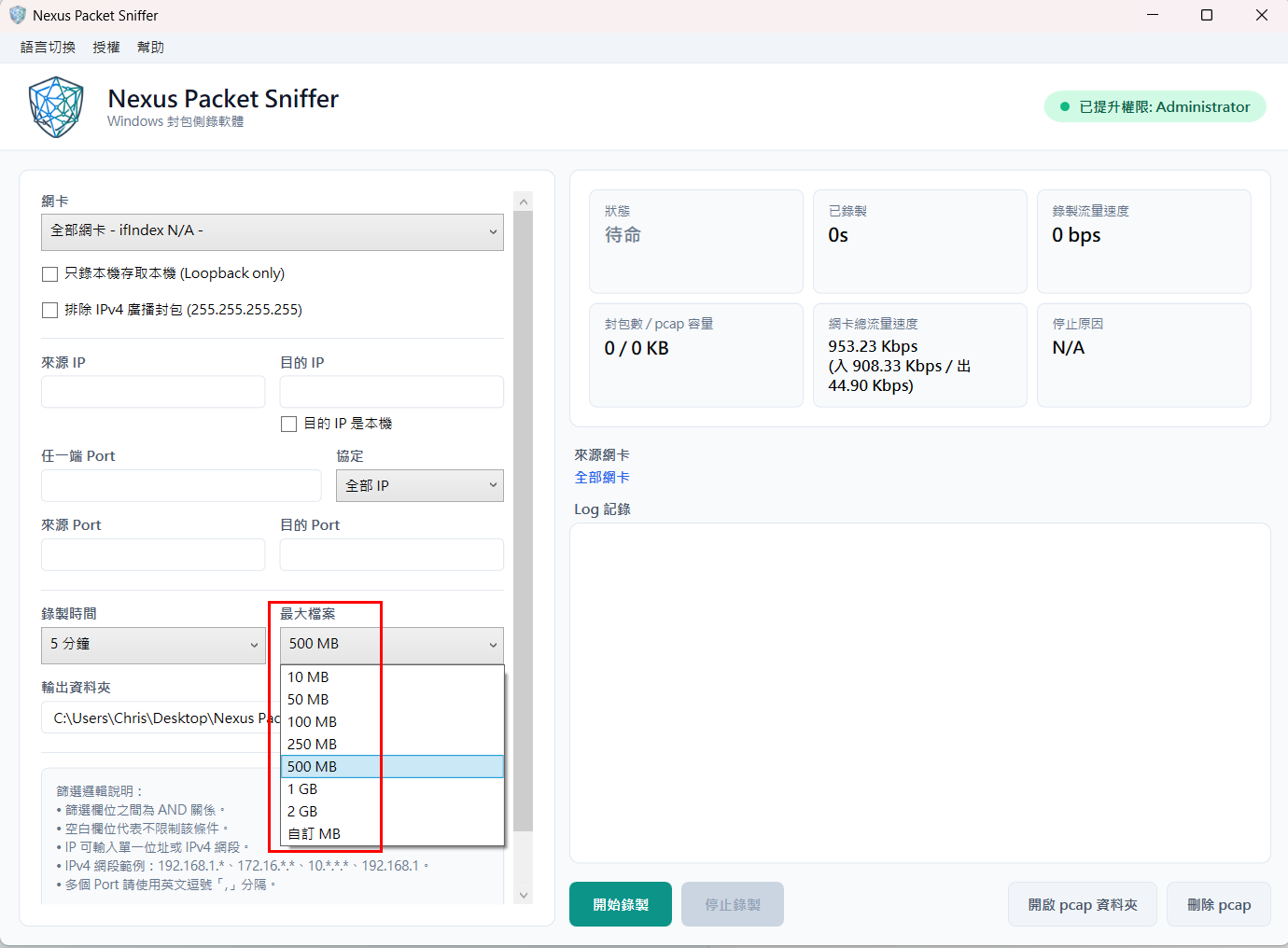The image size is (1288, 948).
Task: Collapse the 最大檔案 500 MB combo box
Action: point(392,645)
